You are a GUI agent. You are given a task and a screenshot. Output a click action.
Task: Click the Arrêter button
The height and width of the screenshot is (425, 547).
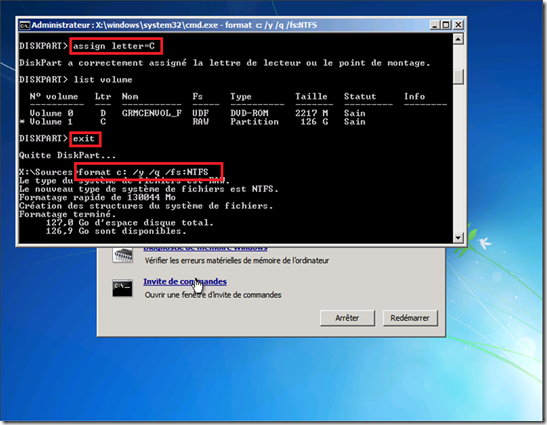tap(347, 318)
